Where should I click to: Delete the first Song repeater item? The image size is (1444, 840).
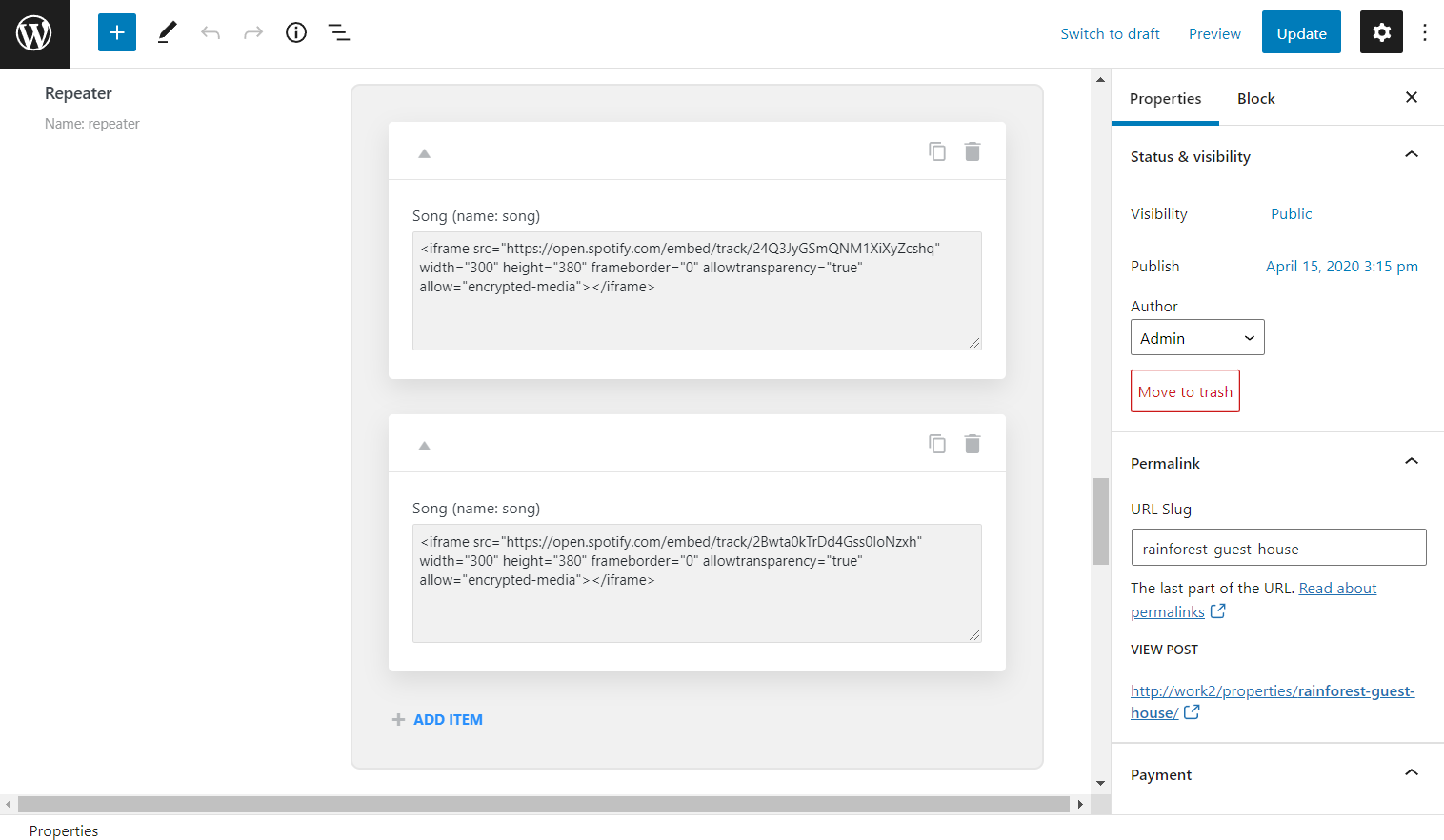pyautogui.click(x=973, y=151)
